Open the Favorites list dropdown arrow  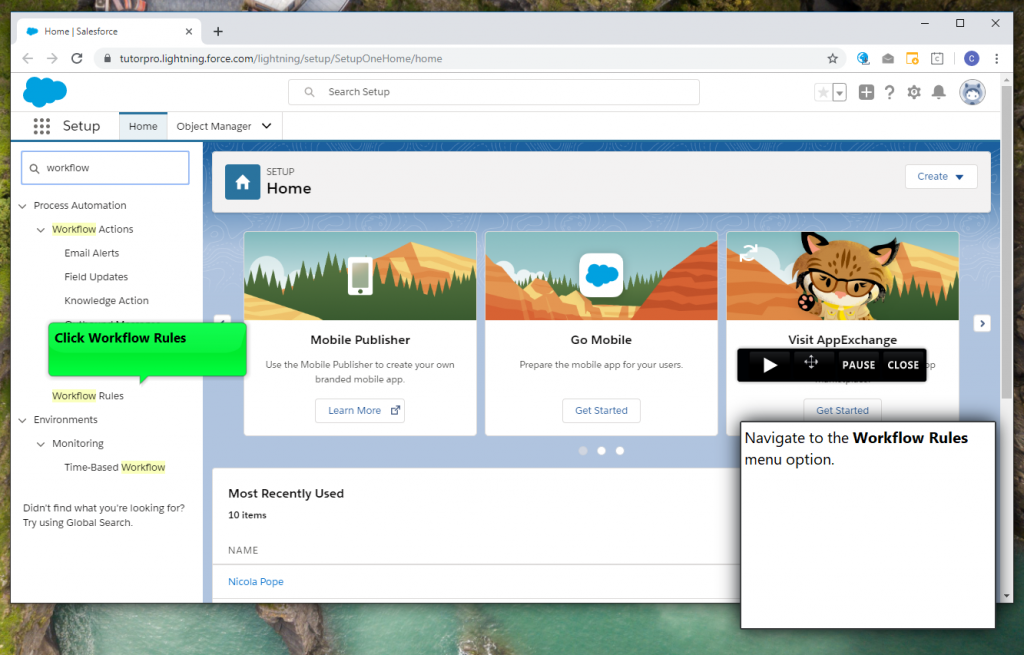(840, 93)
